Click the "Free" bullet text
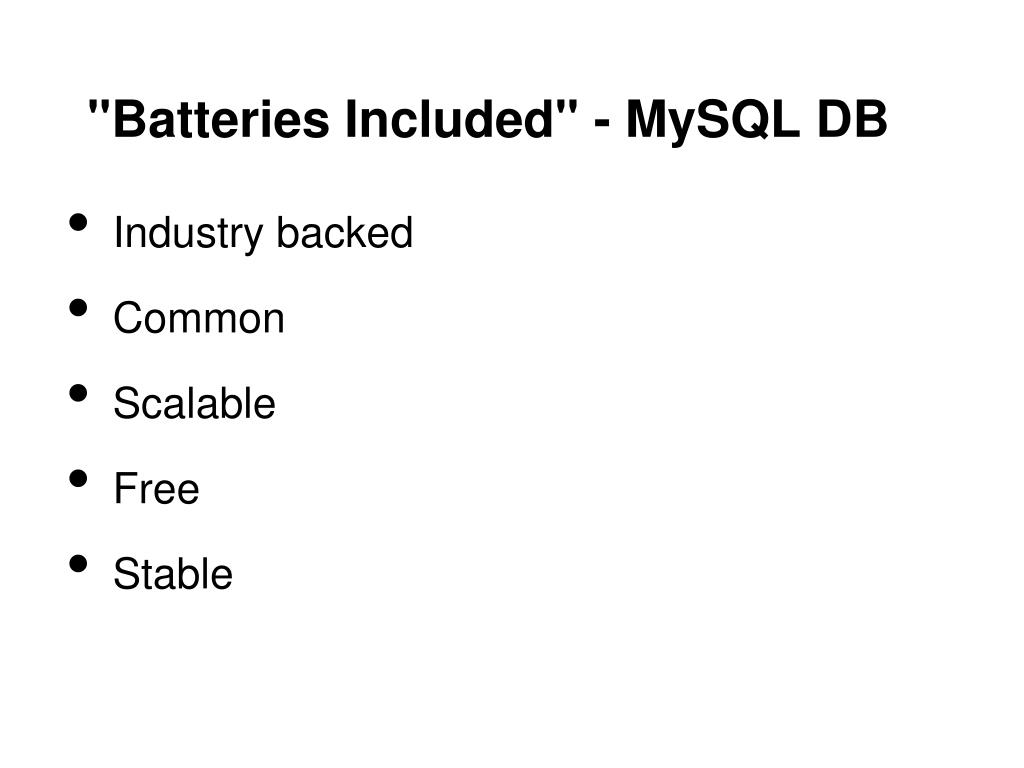 coord(156,488)
